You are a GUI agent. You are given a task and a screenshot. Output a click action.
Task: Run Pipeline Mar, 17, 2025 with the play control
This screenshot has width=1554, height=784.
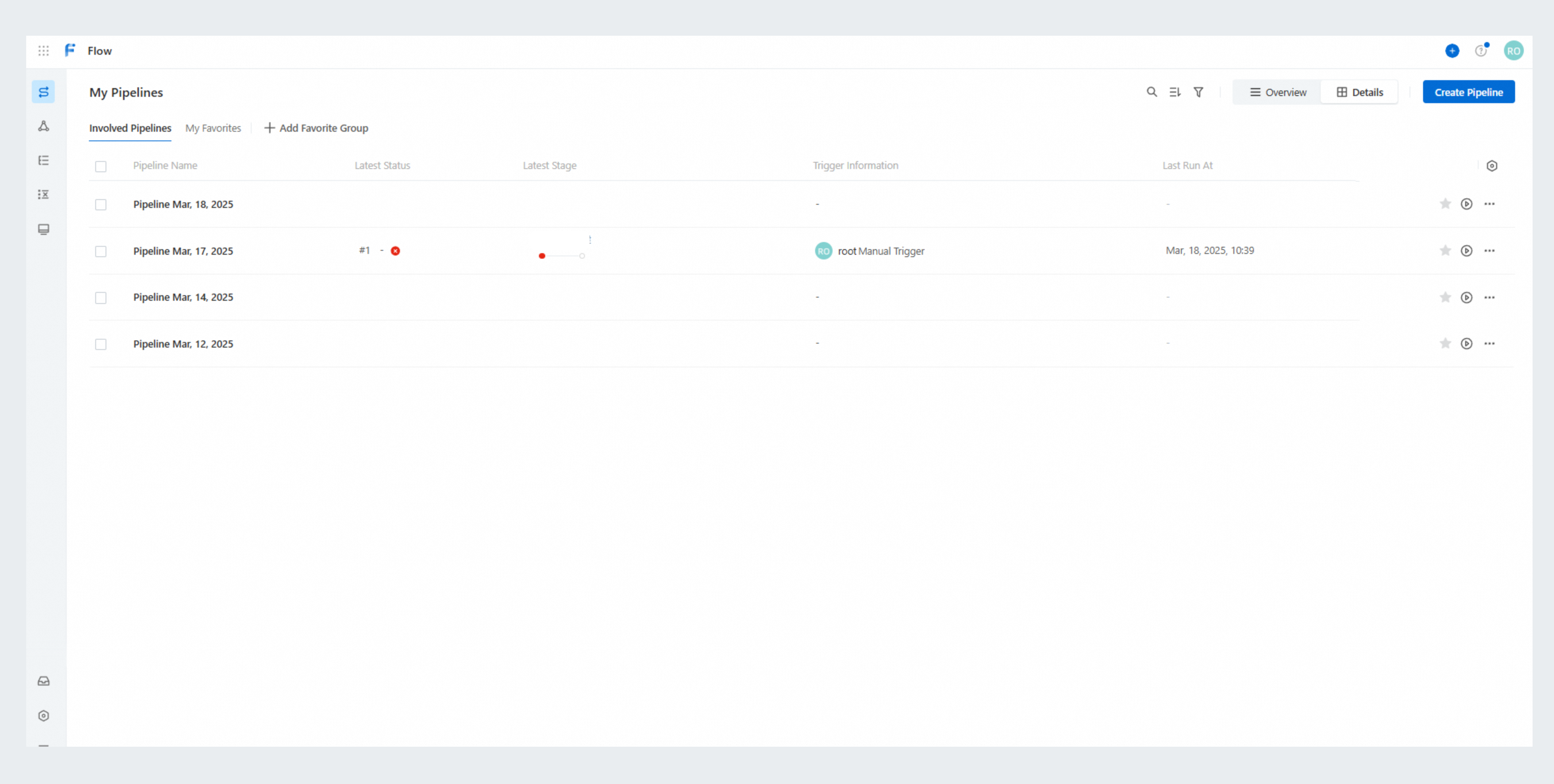point(1467,251)
